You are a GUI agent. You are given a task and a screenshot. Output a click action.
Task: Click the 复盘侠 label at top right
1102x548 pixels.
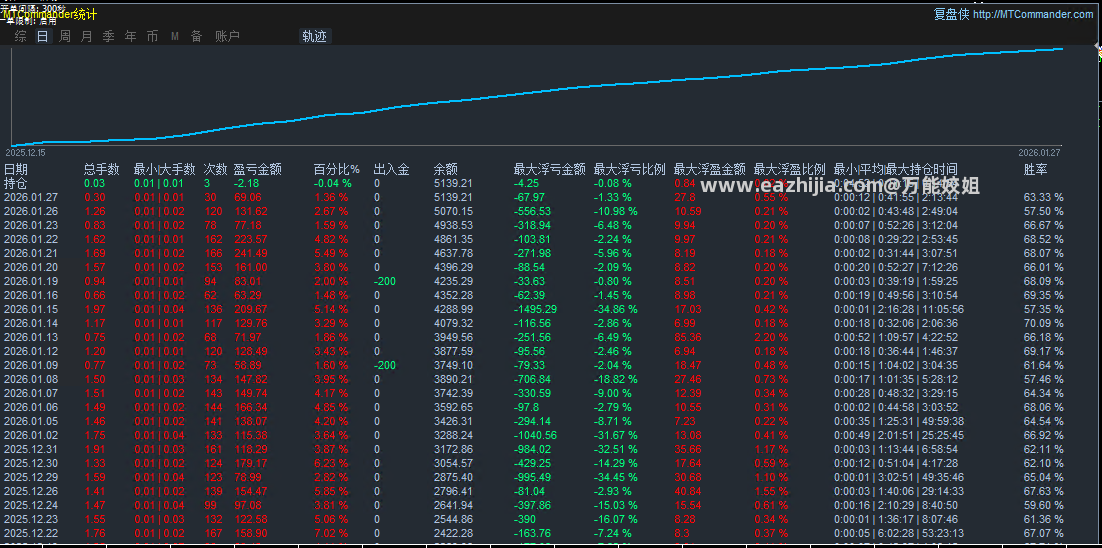[x=952, y=14]
